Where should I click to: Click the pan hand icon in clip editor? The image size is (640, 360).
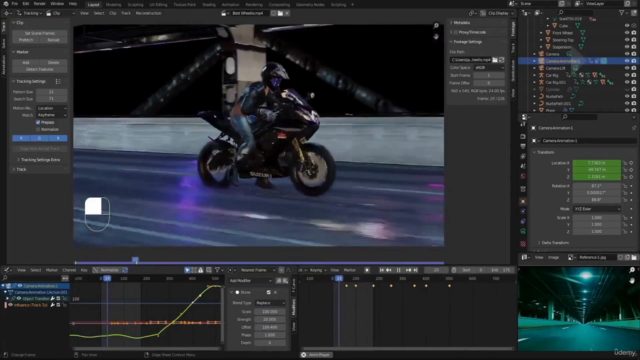(x=436, y=36)
